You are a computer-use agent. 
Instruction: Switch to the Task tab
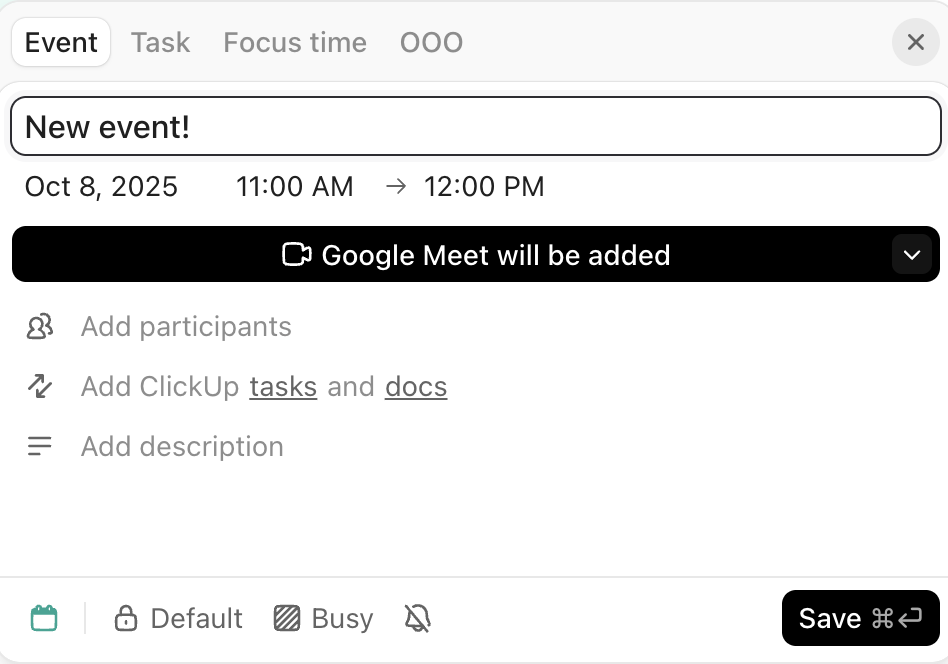click(x=159, y=42)
